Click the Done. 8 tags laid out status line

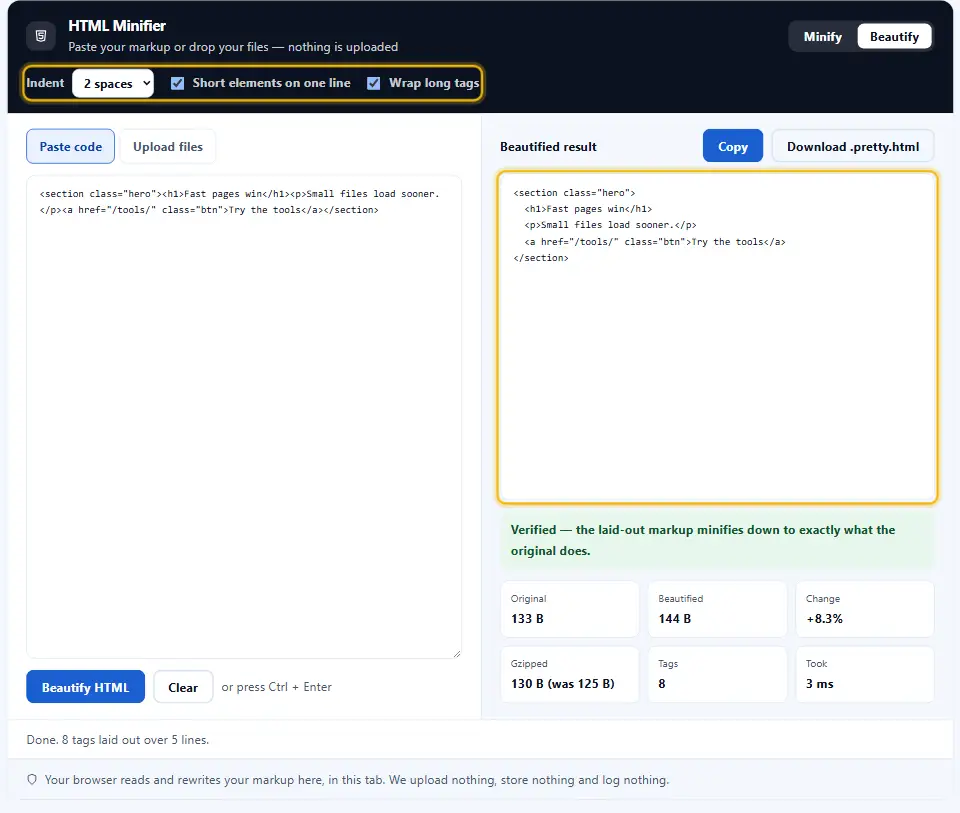[118, 740]
